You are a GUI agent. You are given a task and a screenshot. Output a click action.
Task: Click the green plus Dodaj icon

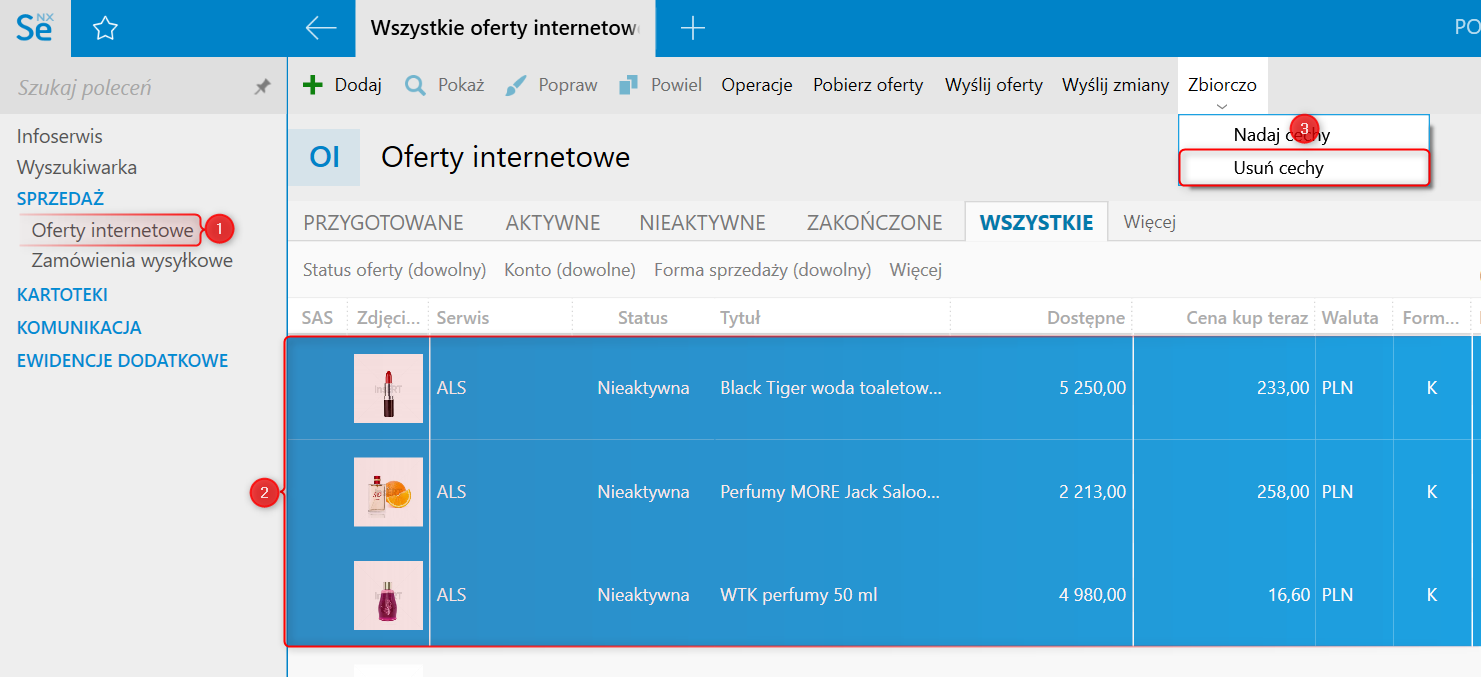pyautogui.click(x=313, y=85)
